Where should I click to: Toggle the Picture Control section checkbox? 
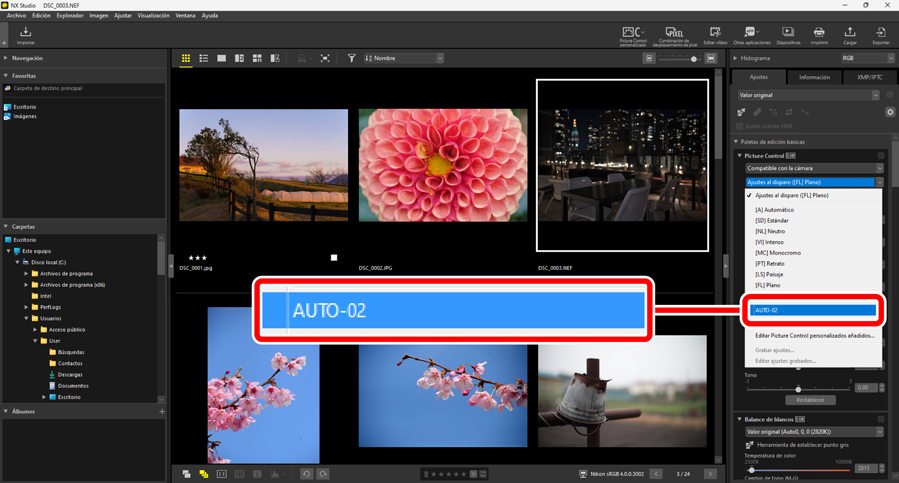click(x=881, y=156)
